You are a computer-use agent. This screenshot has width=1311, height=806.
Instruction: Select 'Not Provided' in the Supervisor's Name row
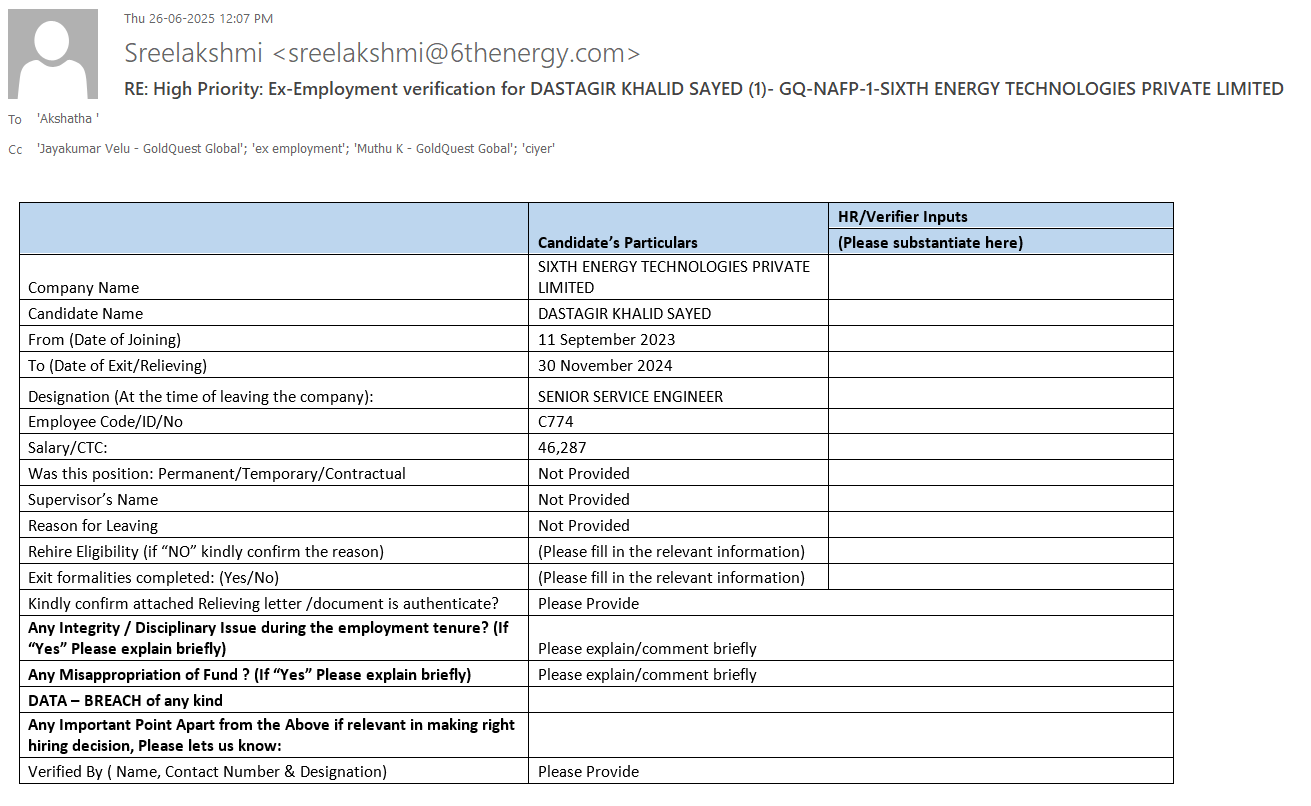(584, 500)
